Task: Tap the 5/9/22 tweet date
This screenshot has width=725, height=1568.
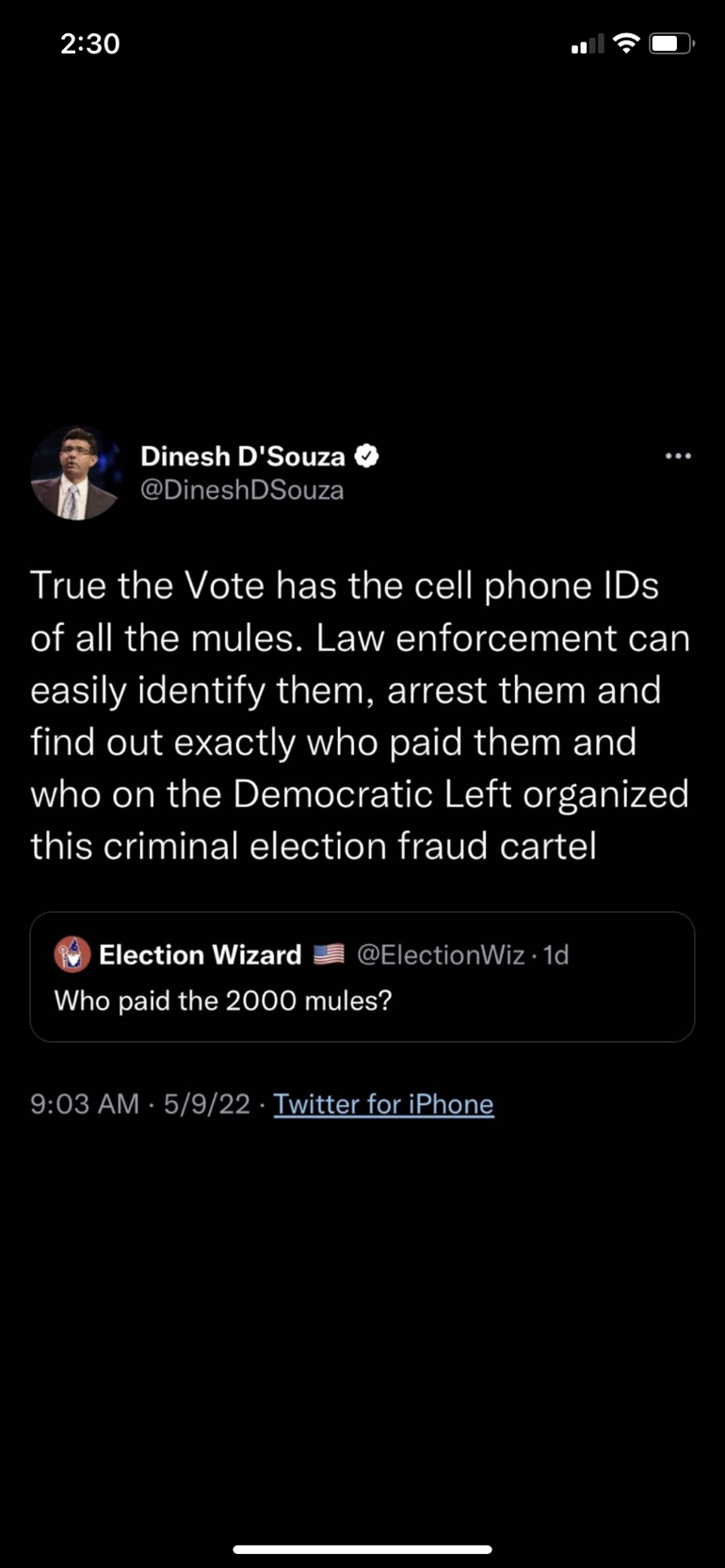Action: click(206, 1104)
